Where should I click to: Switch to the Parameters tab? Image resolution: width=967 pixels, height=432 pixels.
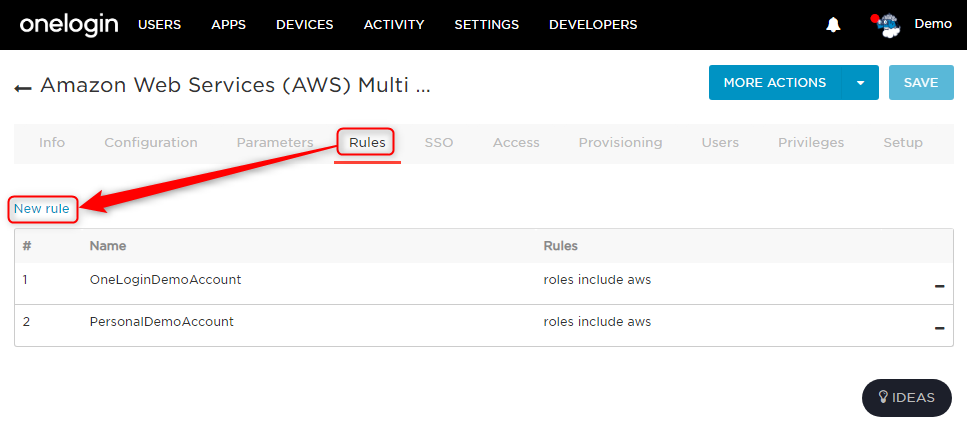click(275, 143)
